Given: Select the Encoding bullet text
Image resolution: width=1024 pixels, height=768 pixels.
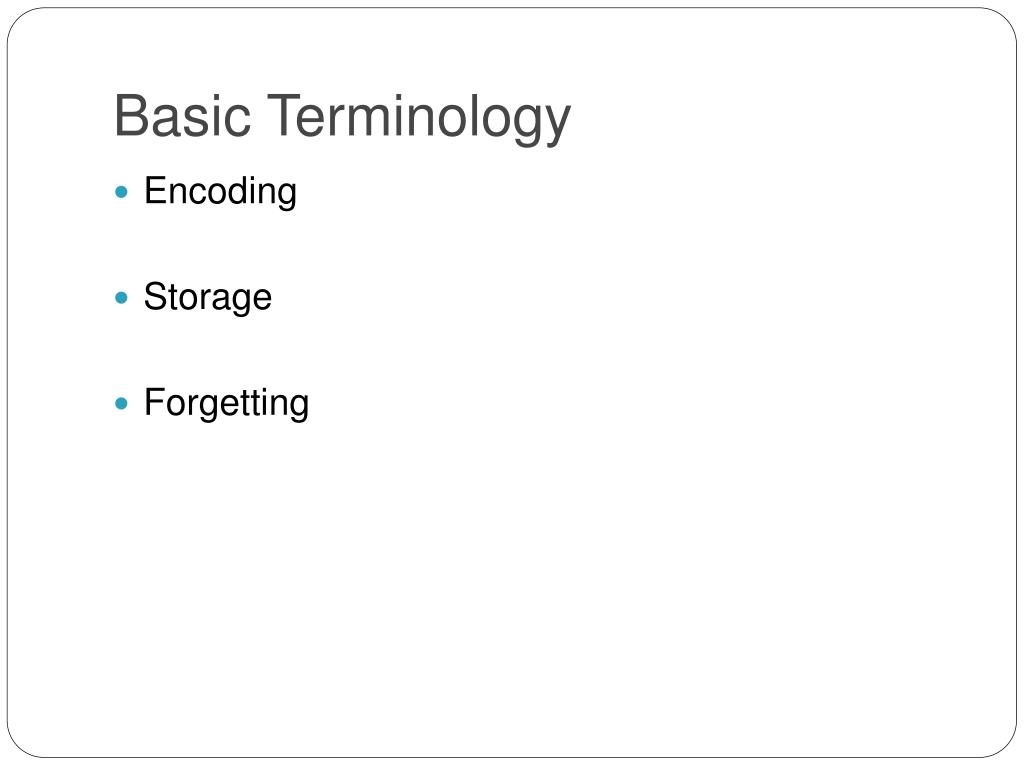Looking at the screenshot, I should (220, 192).
